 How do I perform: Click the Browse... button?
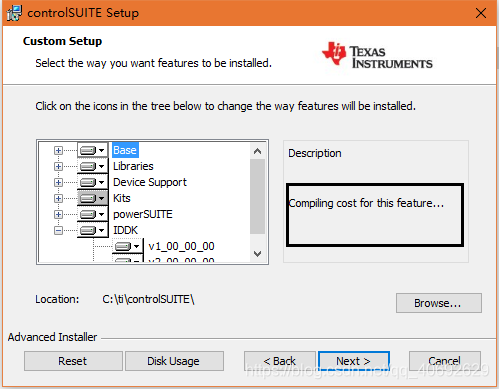pyautogui.click(x=439, y=303)
